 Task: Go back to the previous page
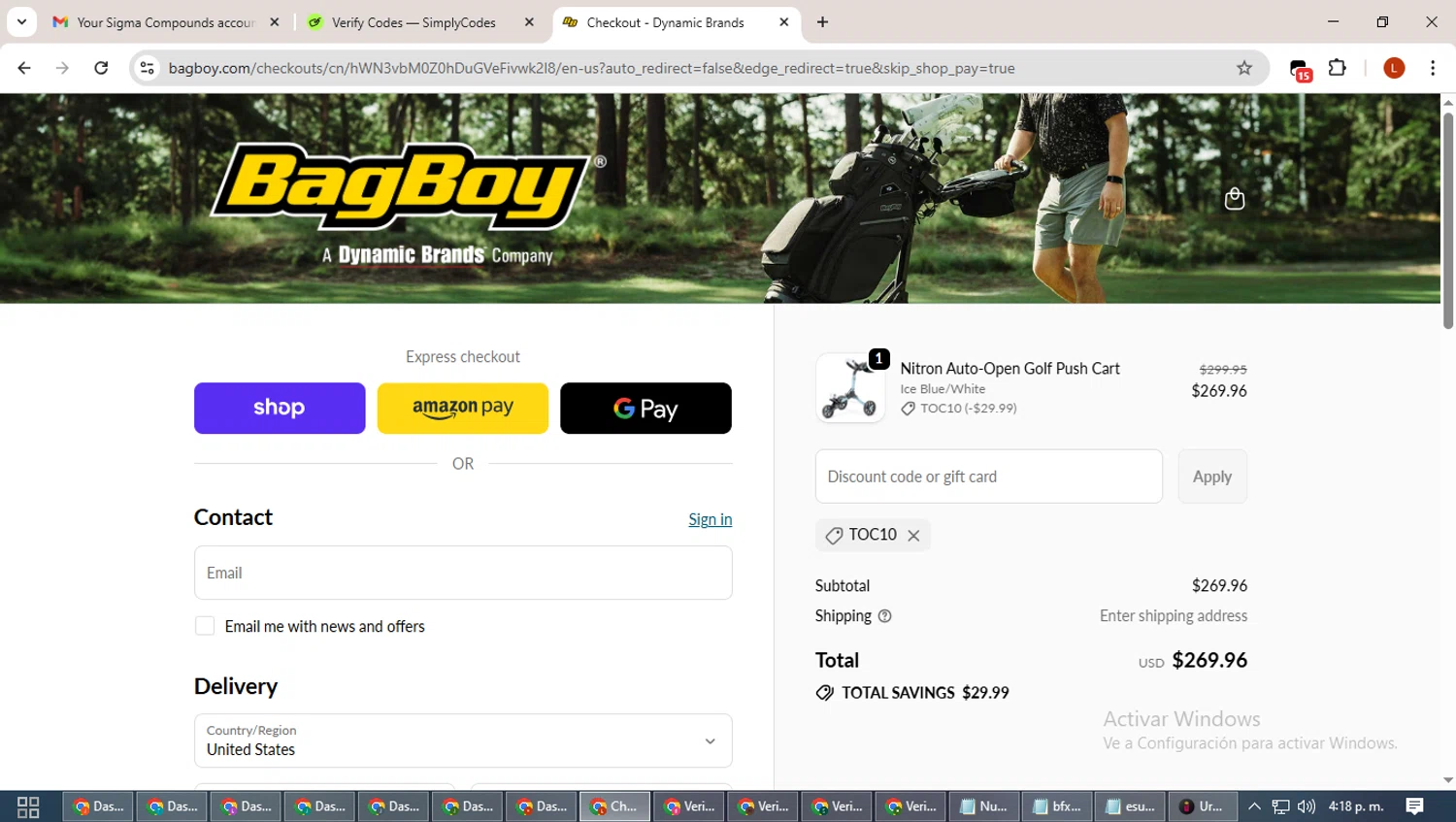click(x=24, y=68)
